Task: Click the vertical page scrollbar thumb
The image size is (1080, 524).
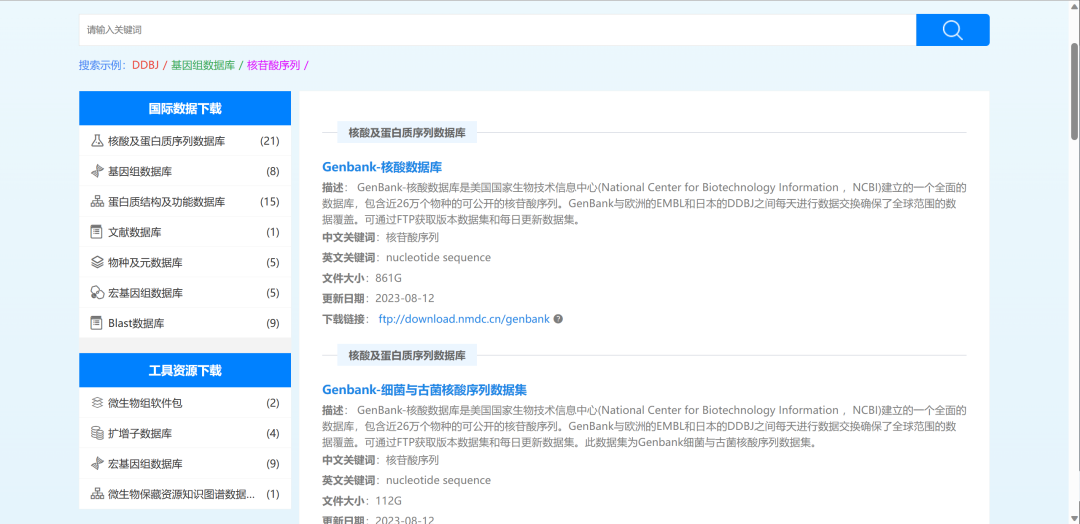Action: [x=1074, y=91]
